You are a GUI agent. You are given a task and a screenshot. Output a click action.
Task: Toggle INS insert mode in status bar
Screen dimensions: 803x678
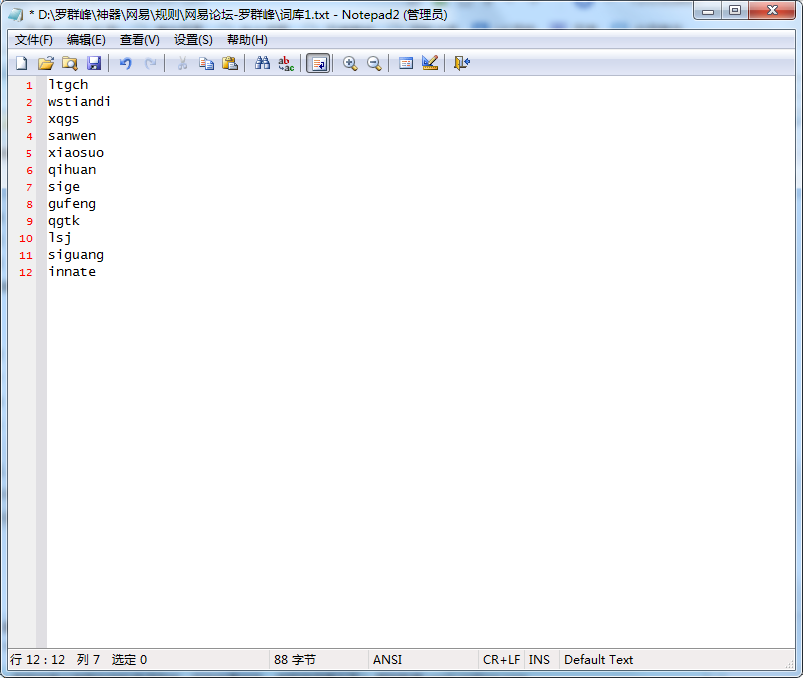click(x=539, y=660)
